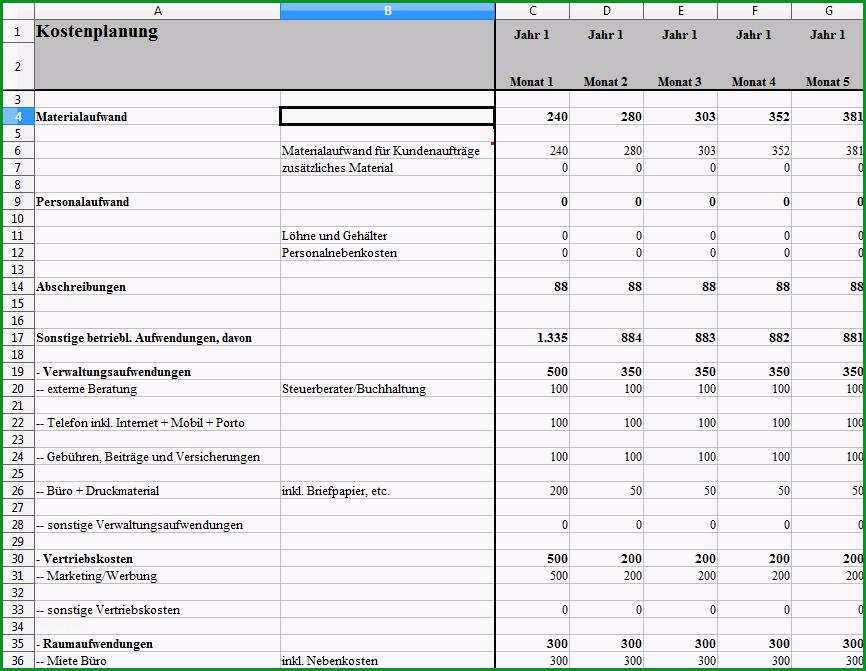This screenshot has height=671, width=866.
Task: Click the Vertriebskosten label cell
Action: tap(157, 558)
